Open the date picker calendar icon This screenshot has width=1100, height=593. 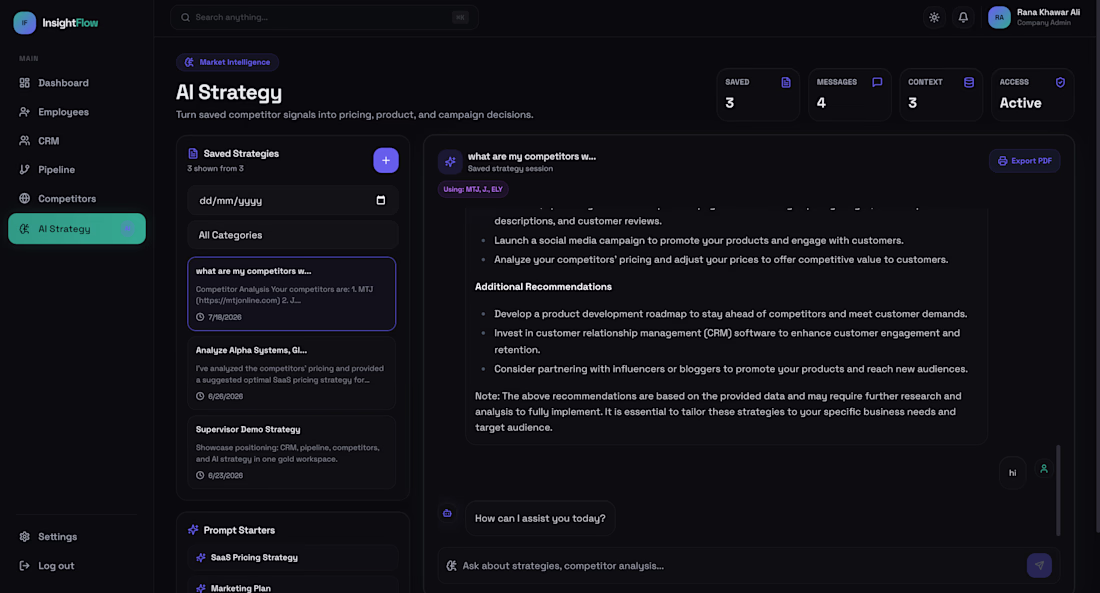click(381, 200)
